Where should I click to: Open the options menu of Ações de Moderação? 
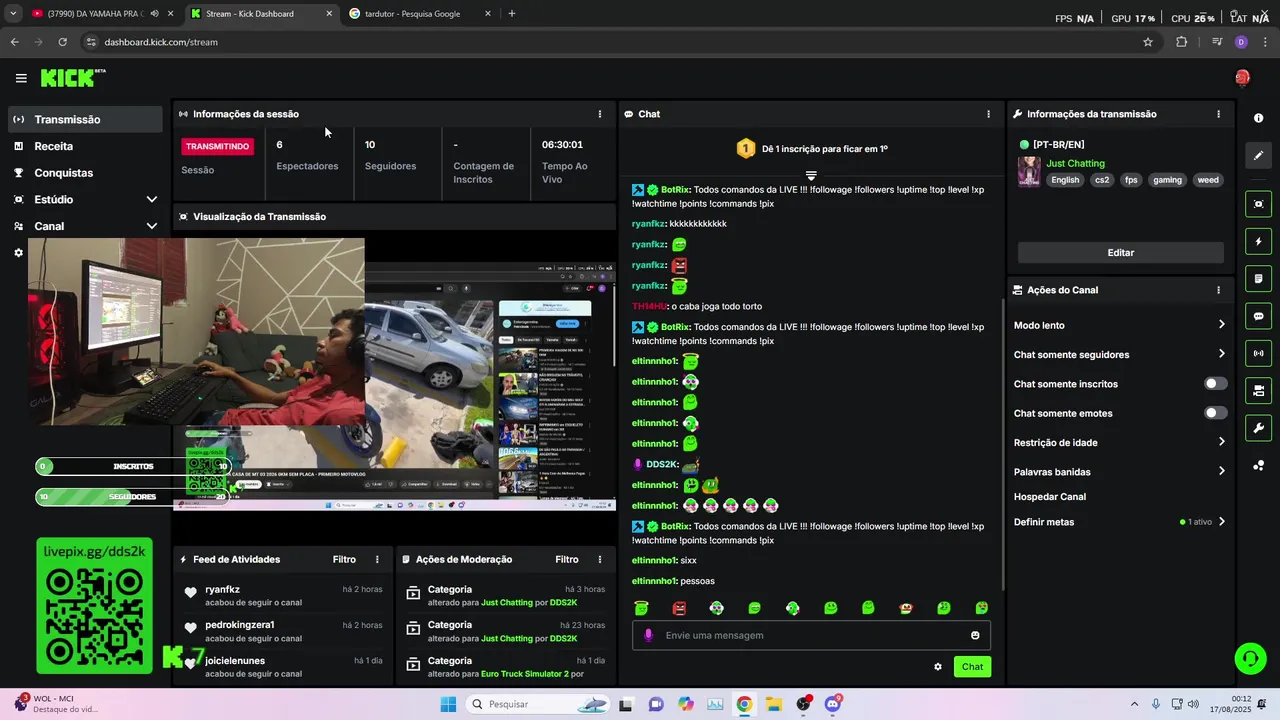click(600, 560)
